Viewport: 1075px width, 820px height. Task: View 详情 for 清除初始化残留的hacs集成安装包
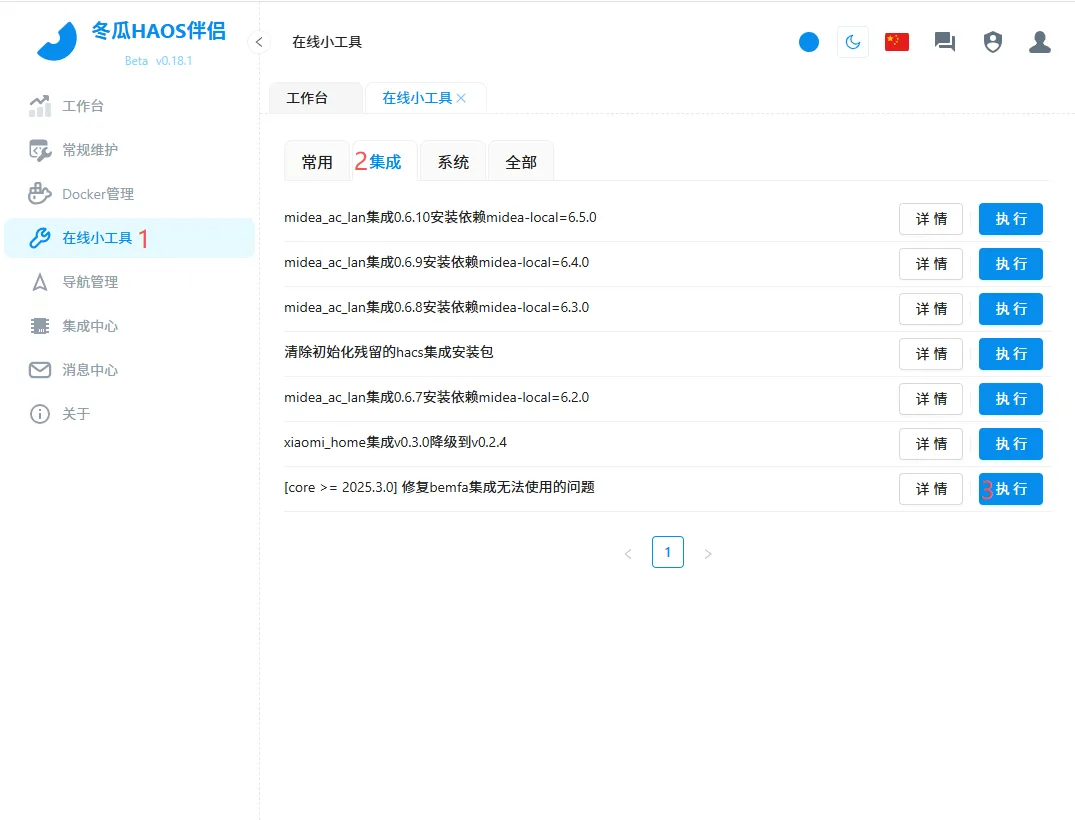click(931, 354)
